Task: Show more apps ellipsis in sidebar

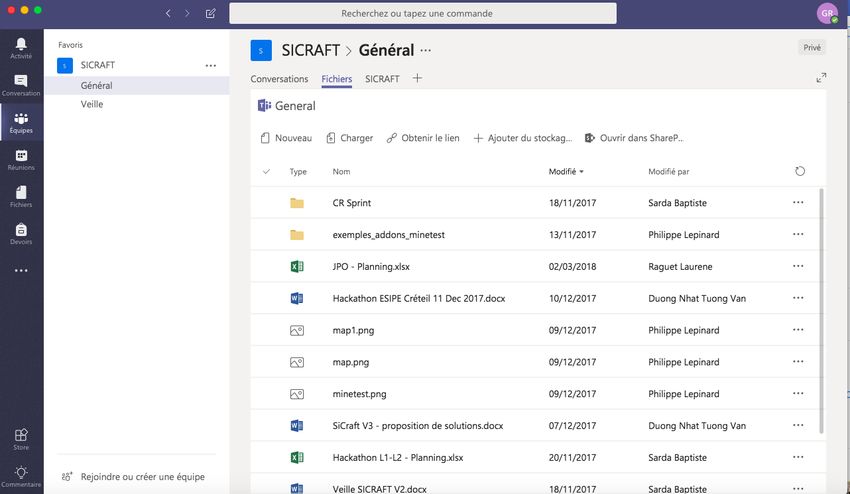Action: pos(21,271)
